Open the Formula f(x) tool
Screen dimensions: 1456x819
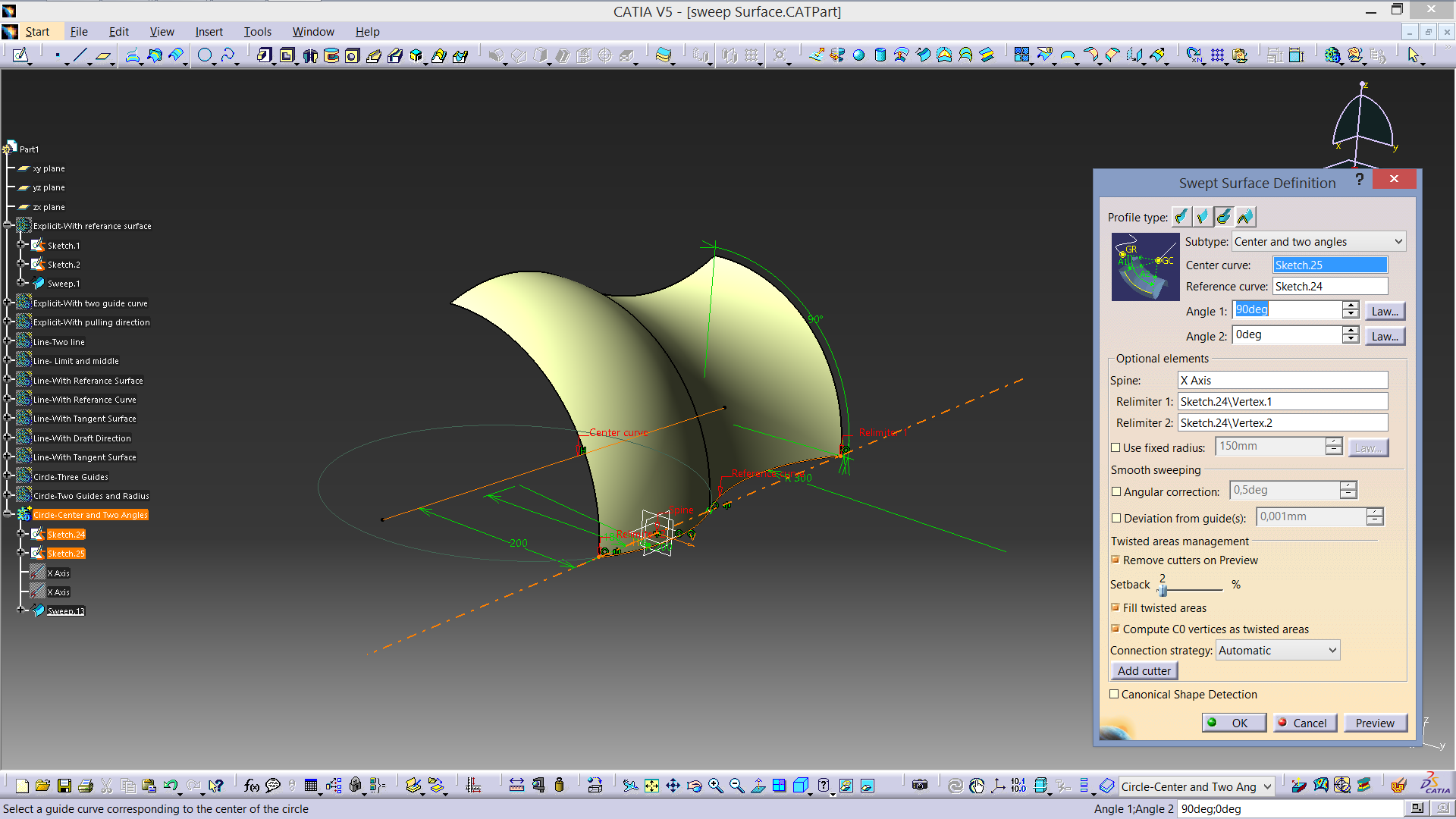pos(252,786)
